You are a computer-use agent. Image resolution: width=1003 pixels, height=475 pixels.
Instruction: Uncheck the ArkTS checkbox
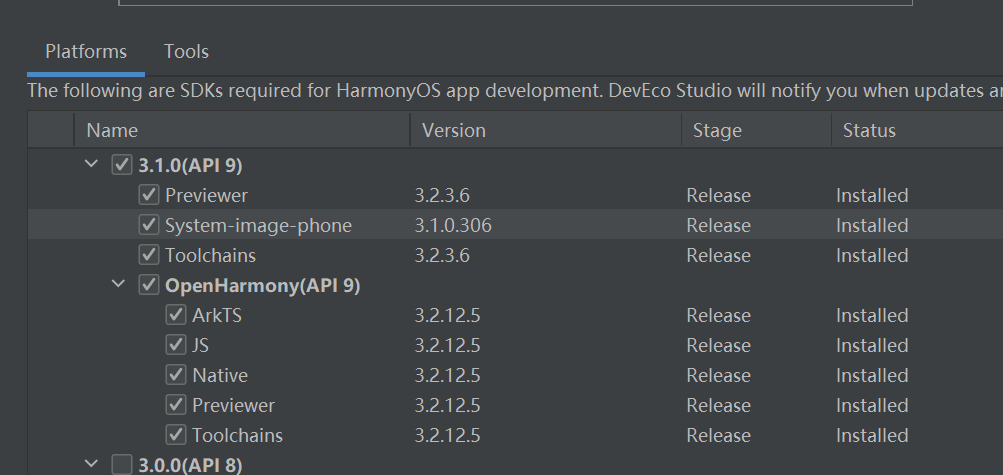tap(175, 315)
